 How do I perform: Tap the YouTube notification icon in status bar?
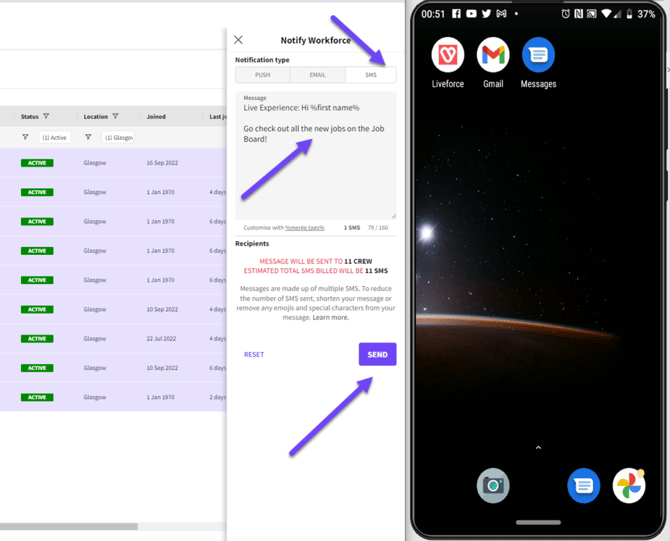pyautogui.click(x=471, y=14)
